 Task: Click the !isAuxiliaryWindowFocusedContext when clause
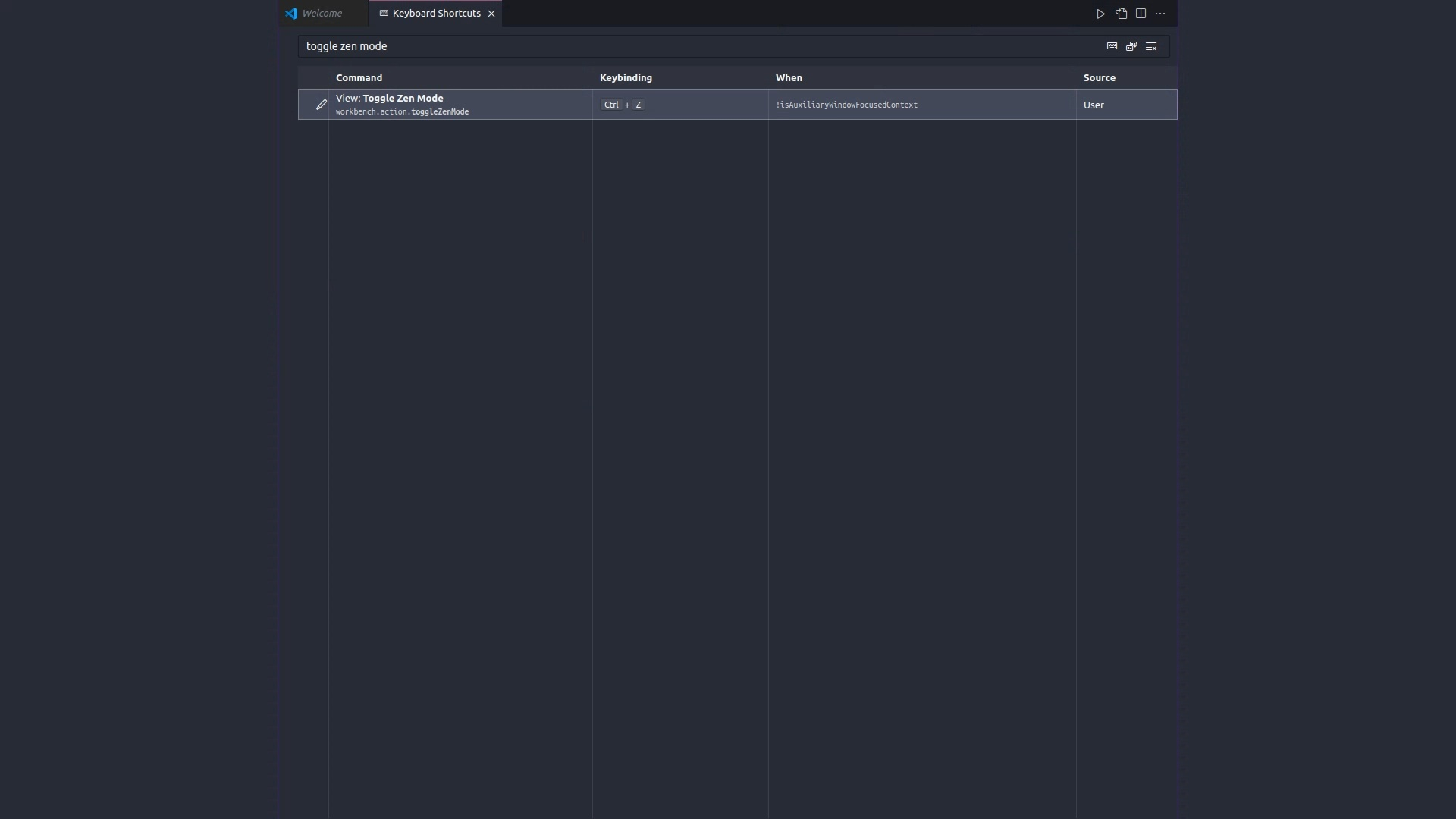846,105
